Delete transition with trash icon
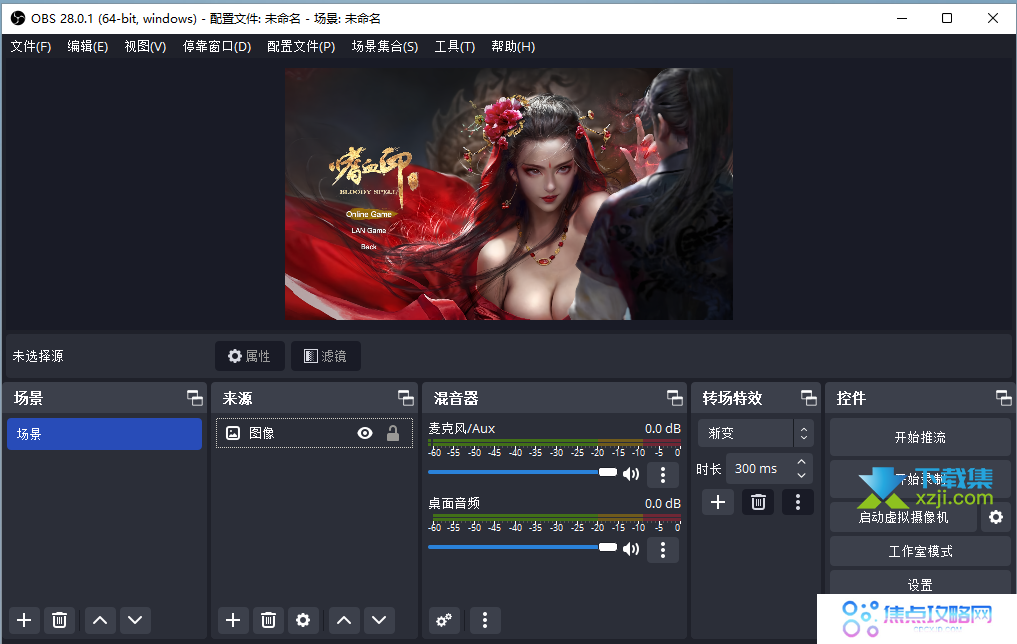The width and height of the screenshot is (1017, 644). (x=758, y=502)
